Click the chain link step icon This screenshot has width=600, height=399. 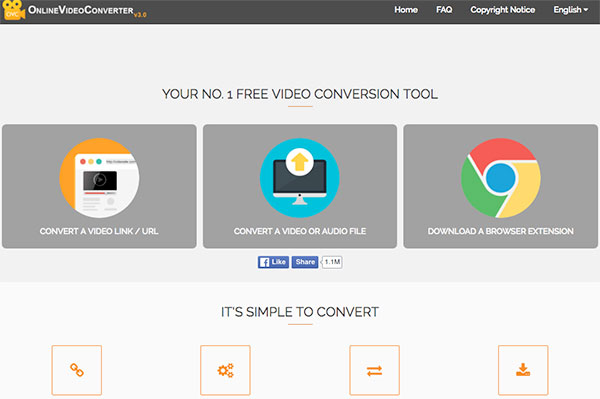(x=77, y=370)
